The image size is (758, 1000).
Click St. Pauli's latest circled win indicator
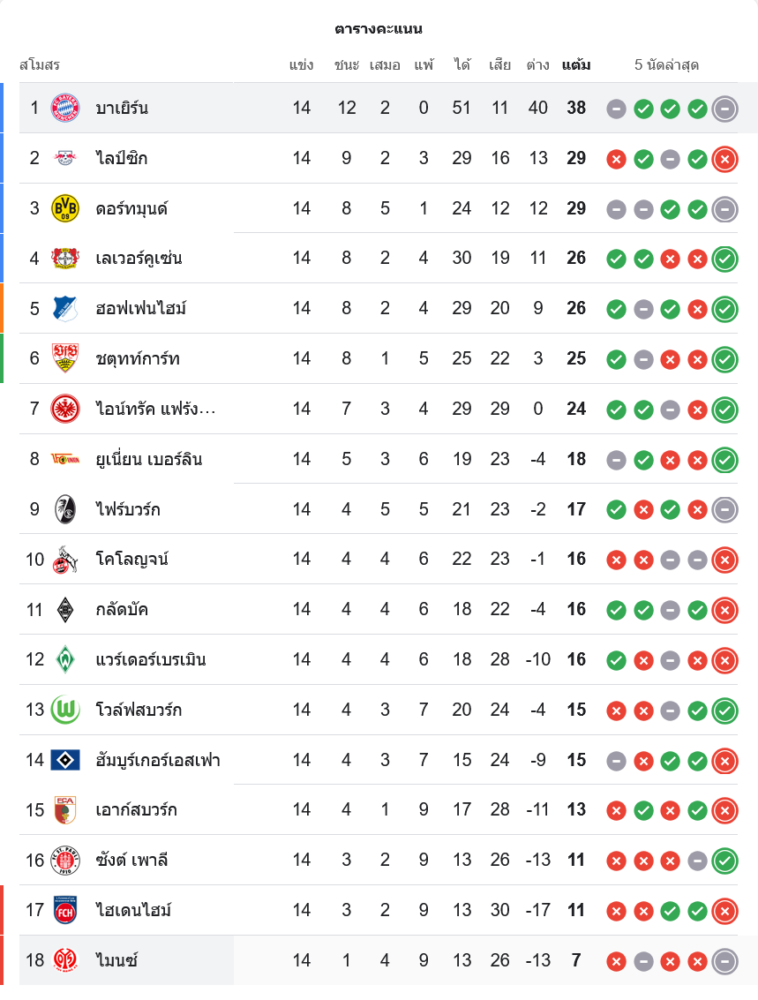click(x=725, y=860)
